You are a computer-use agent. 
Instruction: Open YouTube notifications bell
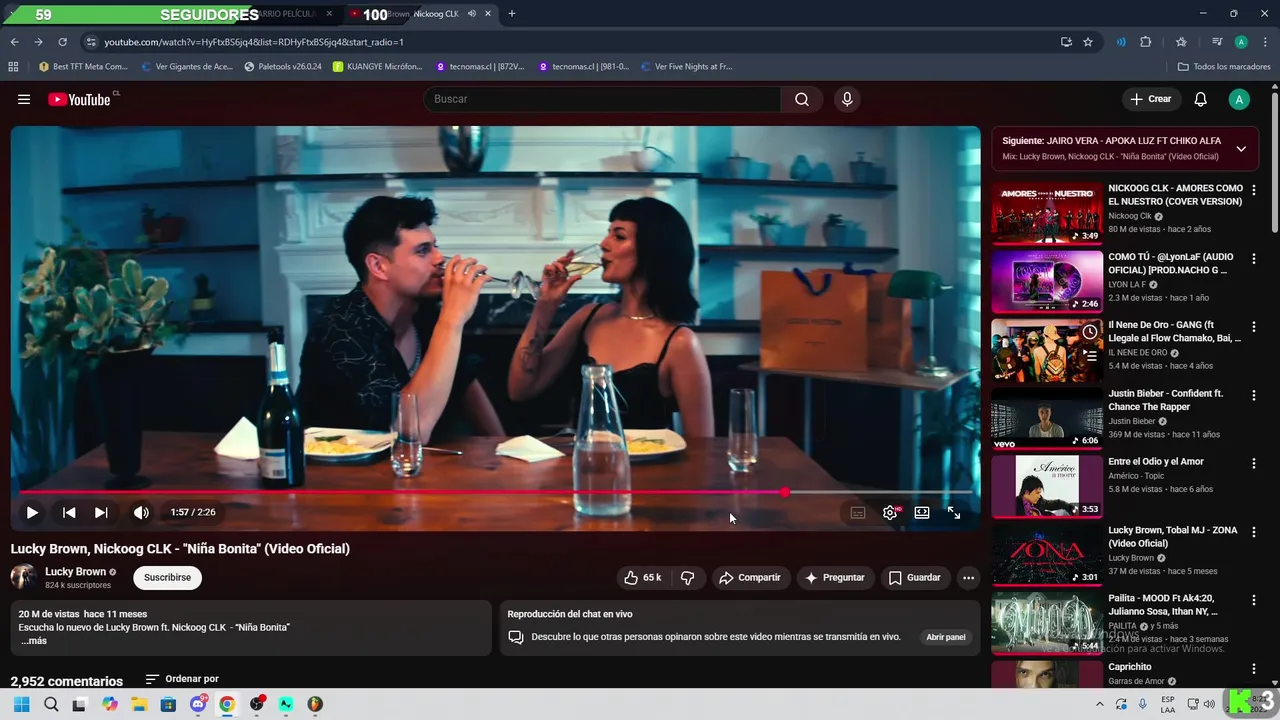click(1201, 99)
